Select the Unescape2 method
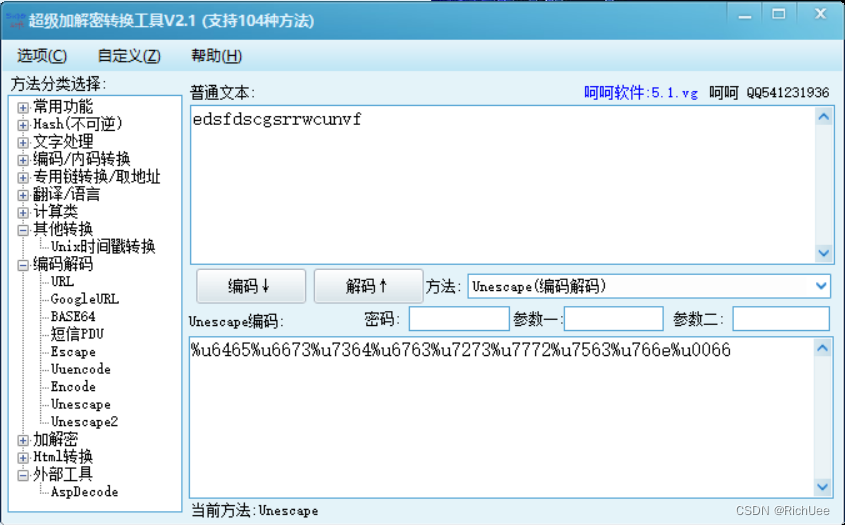Viewport: 845px width, 525px height. [85, 422]
